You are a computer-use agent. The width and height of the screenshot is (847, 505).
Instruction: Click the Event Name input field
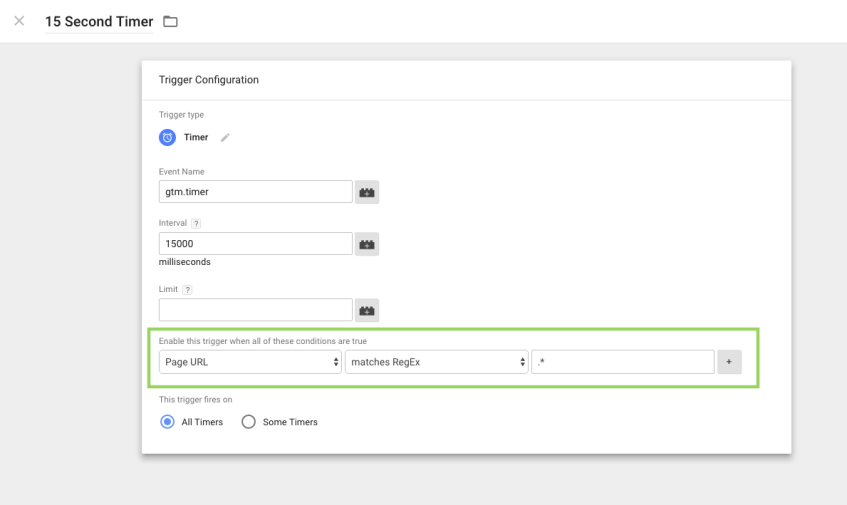click(x=255, y=192)
